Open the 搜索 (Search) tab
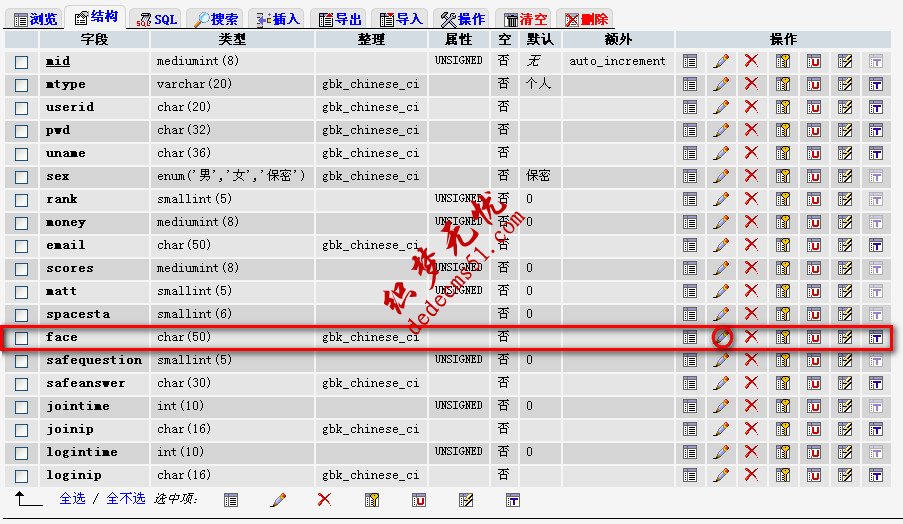The image size is (903, 524). tap(217, 19)
